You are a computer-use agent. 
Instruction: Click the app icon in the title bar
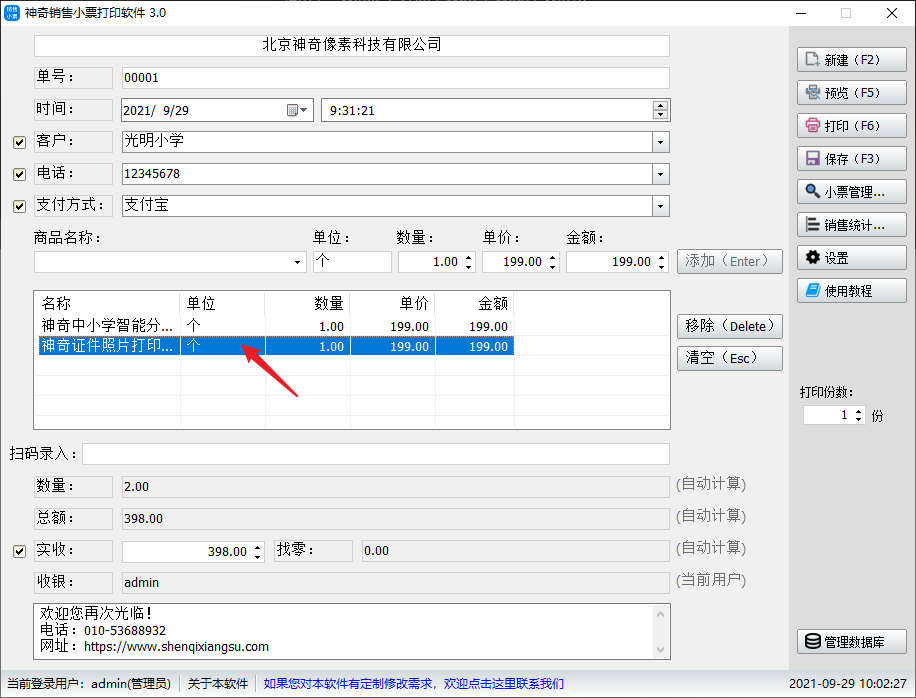12,13
